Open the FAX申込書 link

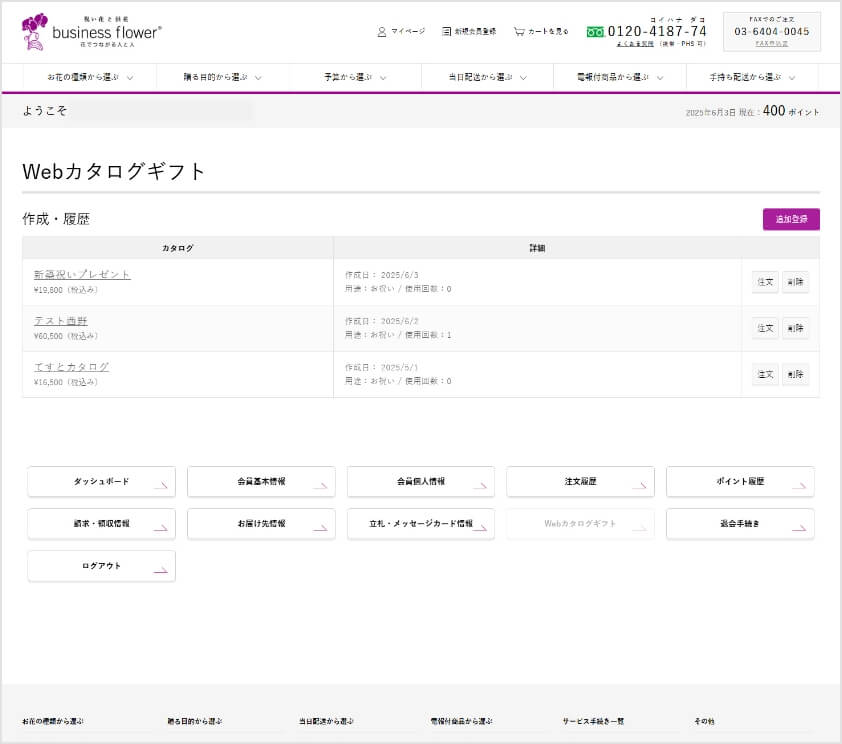[x=771, y=44]
